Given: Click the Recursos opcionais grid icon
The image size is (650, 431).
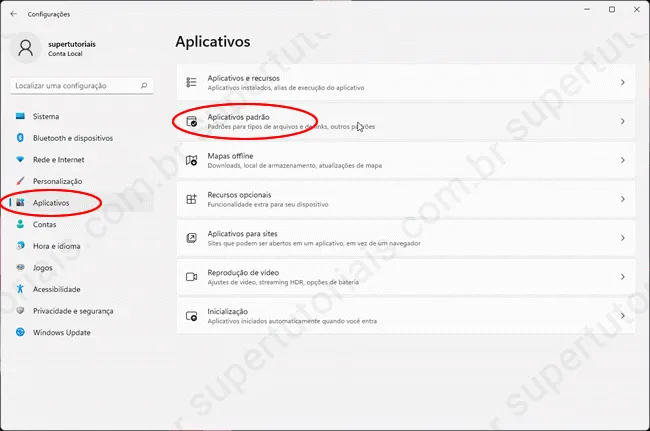Looking at the screenshot, I should click(x=191, y=199).
